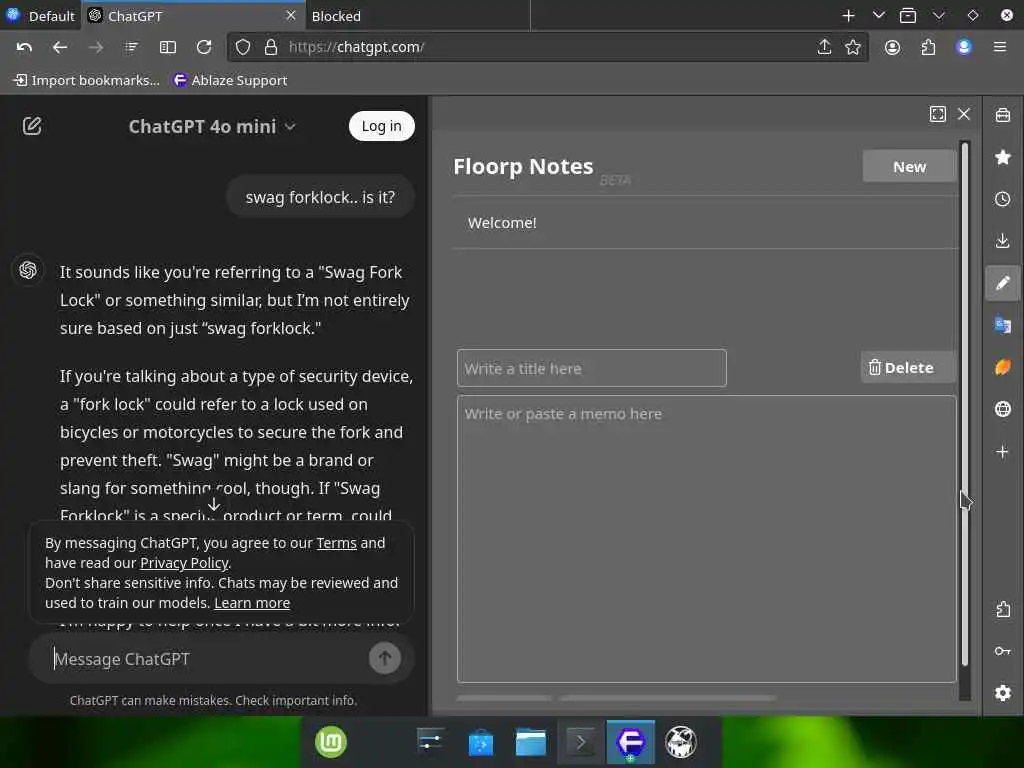The height and width of the screenshot is (768, 1024).
Task: Open the Linux Mint start menu
Action: click(x=331, y=742)
